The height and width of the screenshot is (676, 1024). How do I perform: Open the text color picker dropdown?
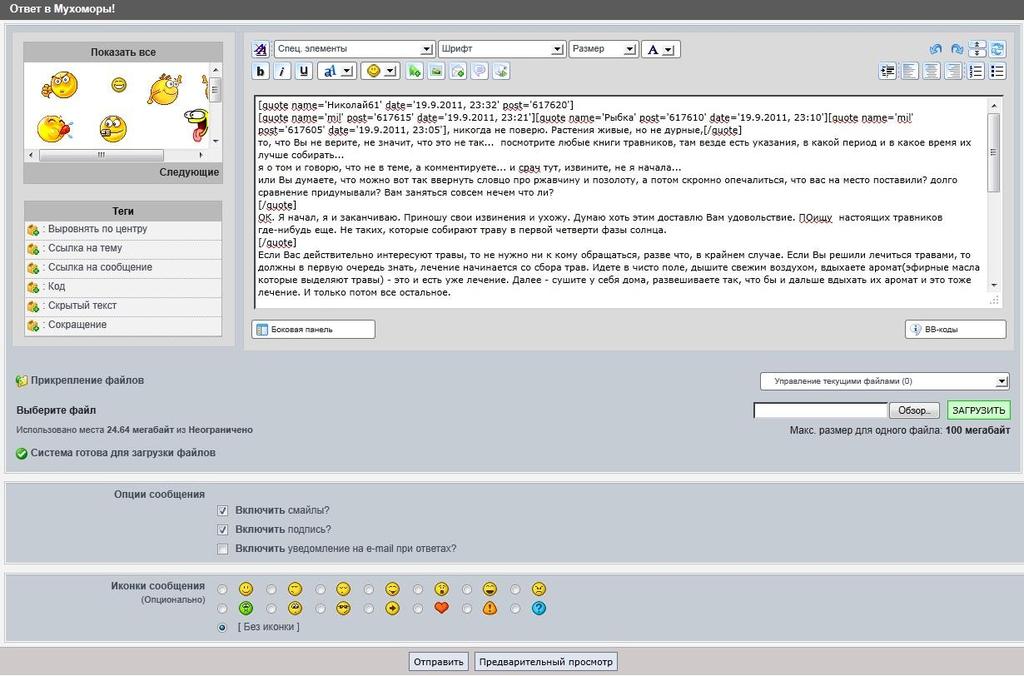coord(660,49)
